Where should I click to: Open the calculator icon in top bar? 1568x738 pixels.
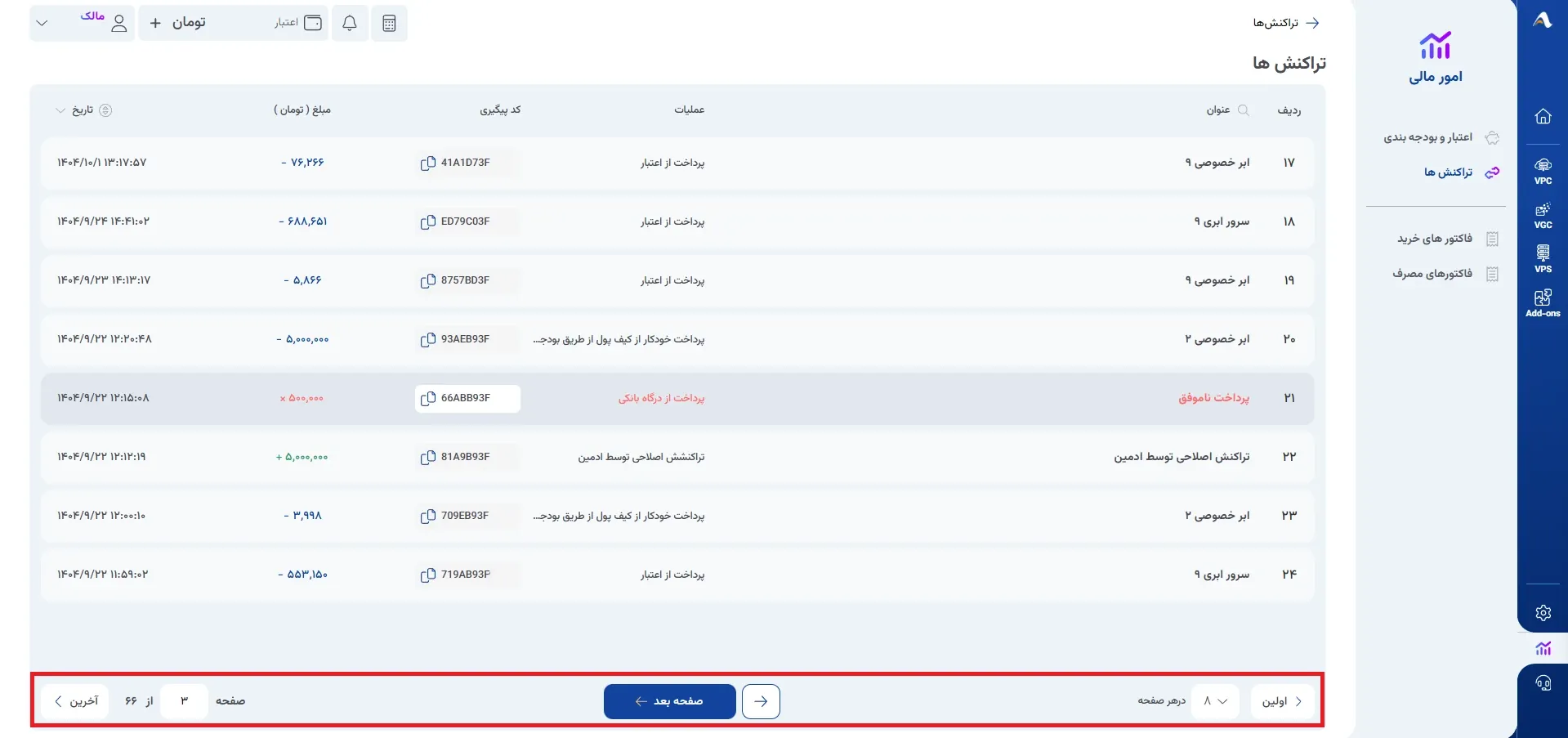(x=389, y=23)
